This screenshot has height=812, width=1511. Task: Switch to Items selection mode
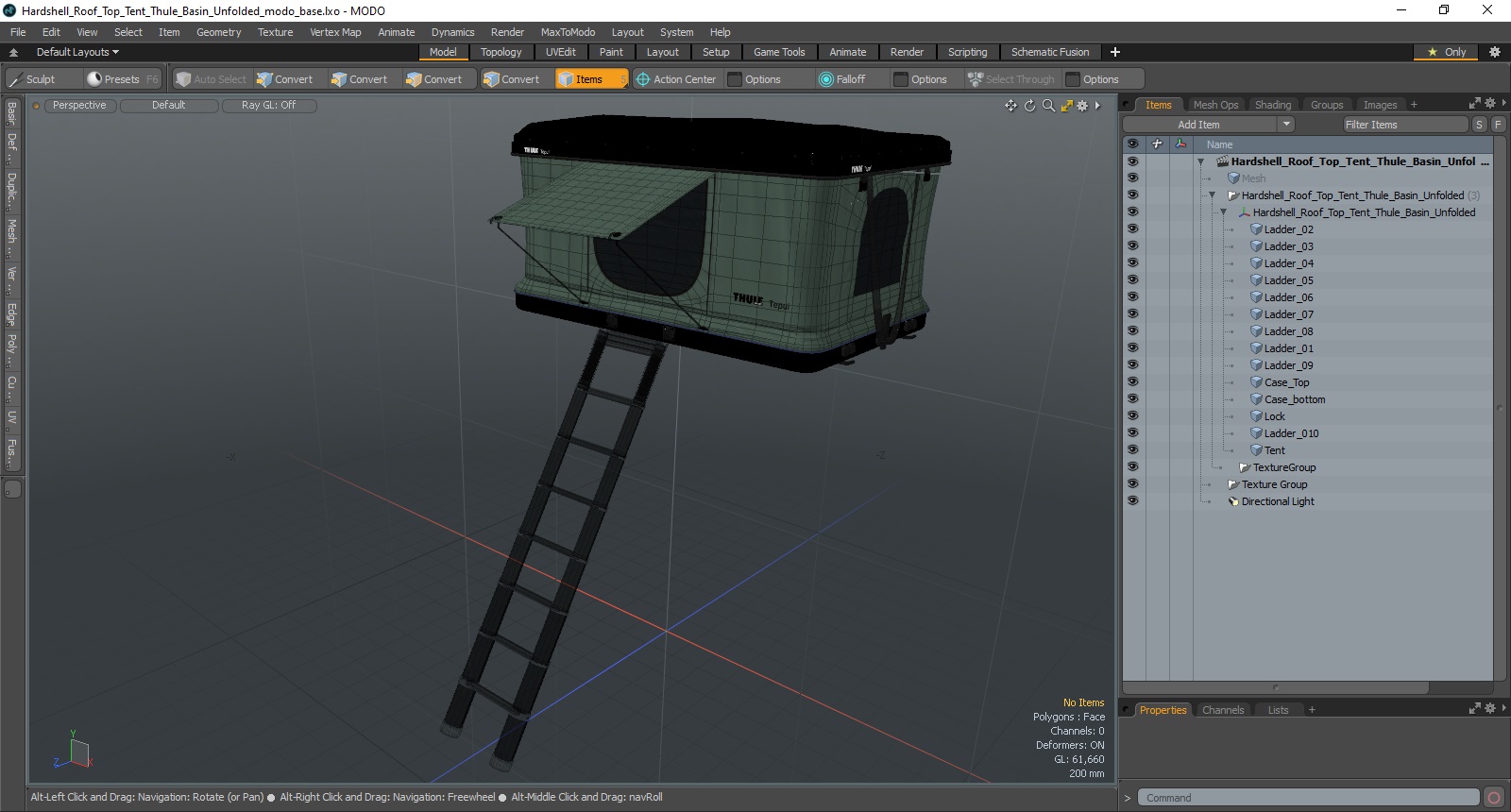tap(591, 79)
